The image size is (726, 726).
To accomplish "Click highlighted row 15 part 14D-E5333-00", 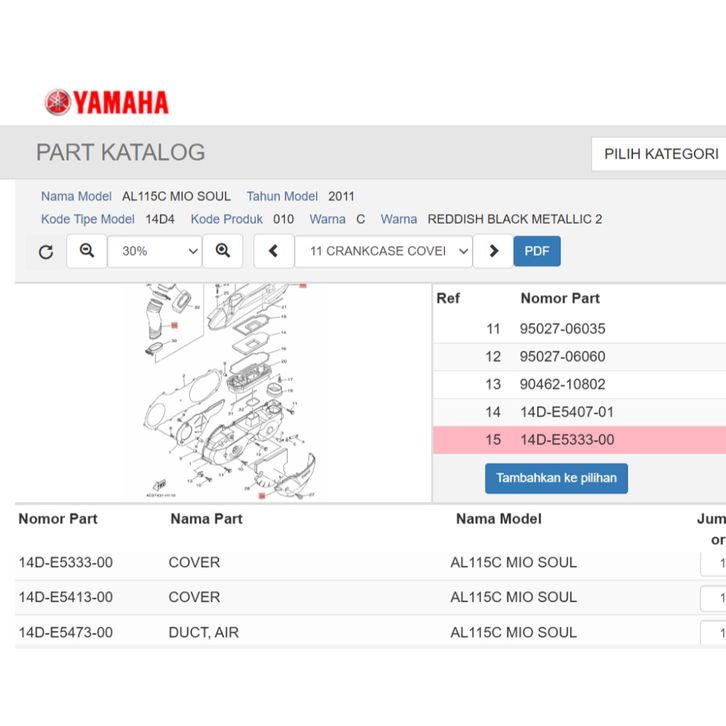I will pyautogui.click(x=579, y=440).
